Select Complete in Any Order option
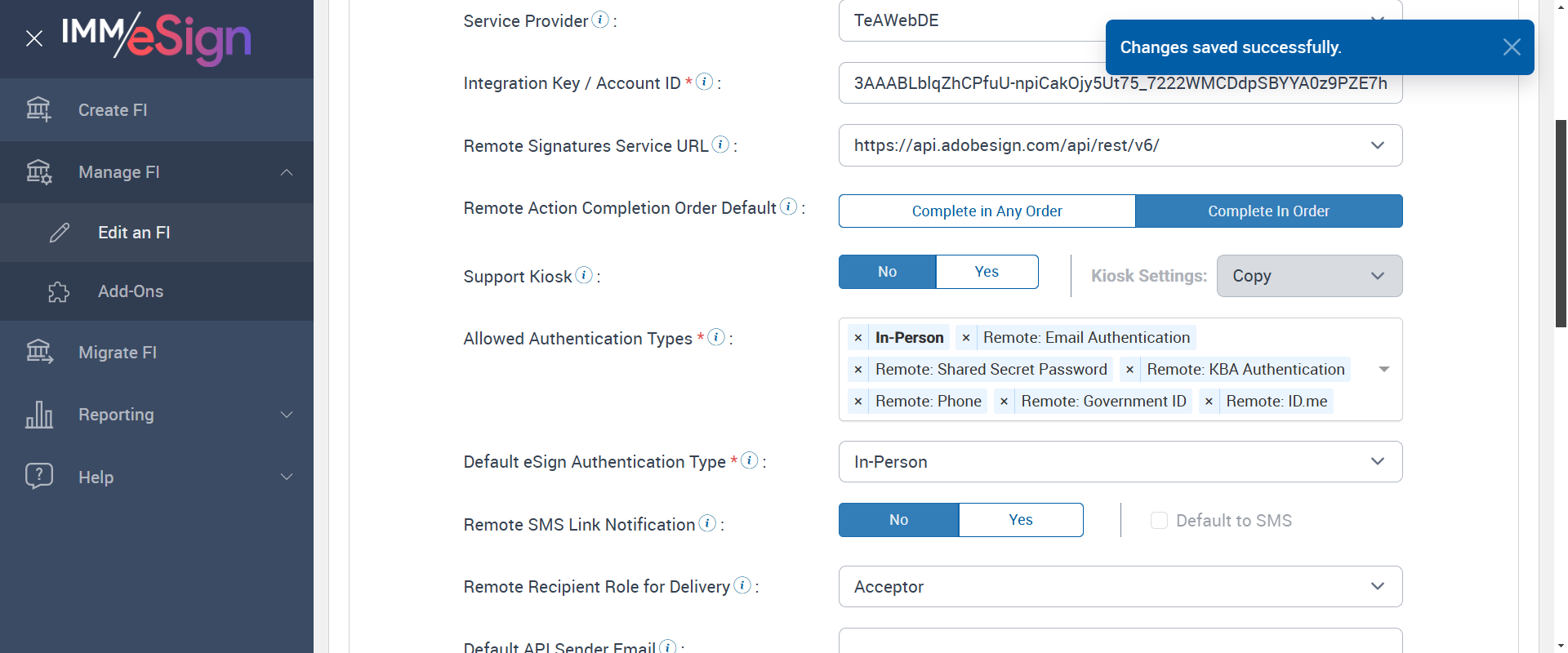Screen dimensions: 1568x653 click(987, 211)
